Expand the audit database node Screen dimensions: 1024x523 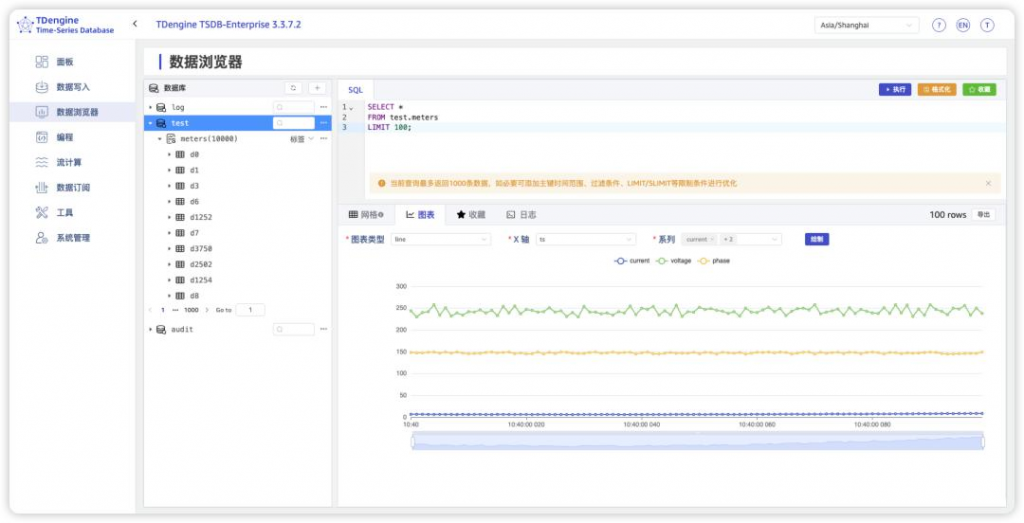(x=151, y=329)
